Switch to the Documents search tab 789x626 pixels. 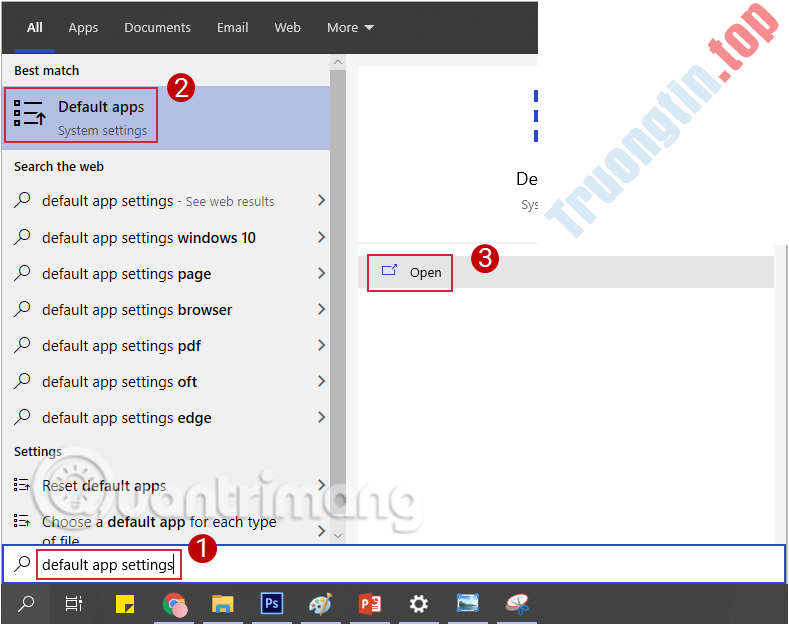pyautogui.click(x=157, y=28)
